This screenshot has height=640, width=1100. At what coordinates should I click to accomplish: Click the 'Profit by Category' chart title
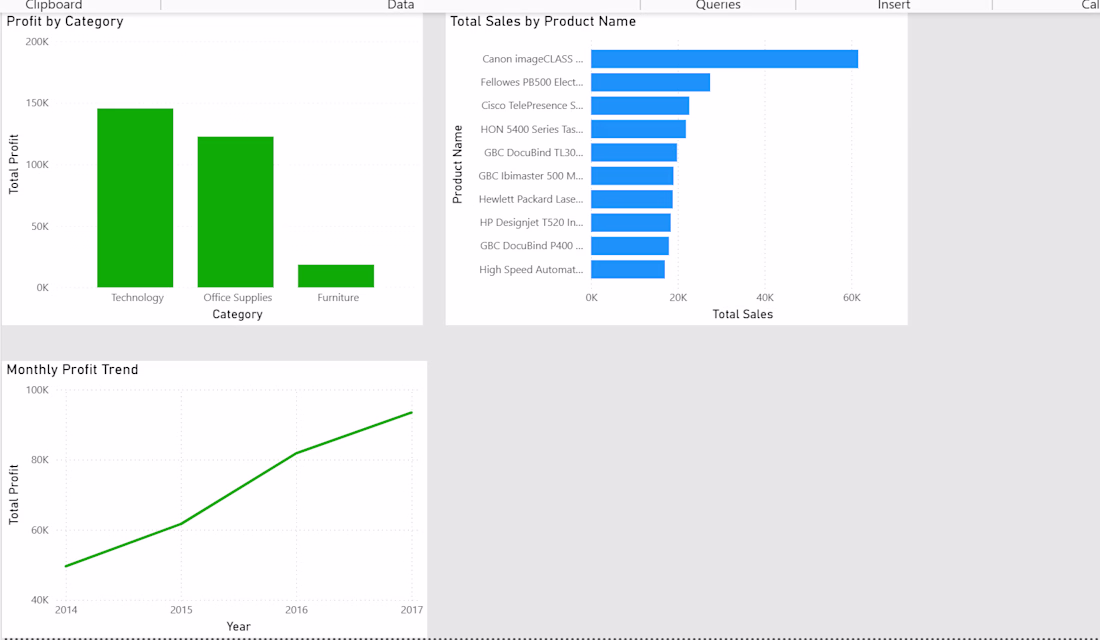[x=65, y=22]
